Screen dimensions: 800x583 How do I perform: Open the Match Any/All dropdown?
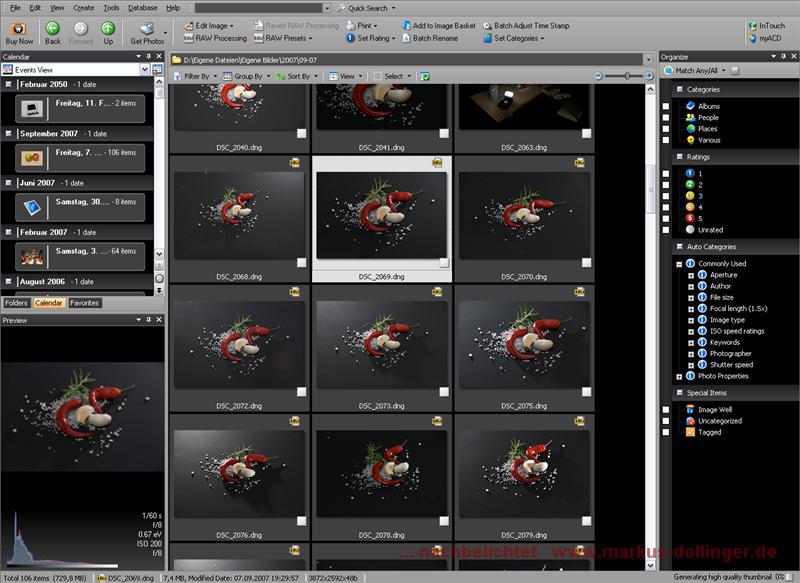pyautogui.click(x=697, y=71)
